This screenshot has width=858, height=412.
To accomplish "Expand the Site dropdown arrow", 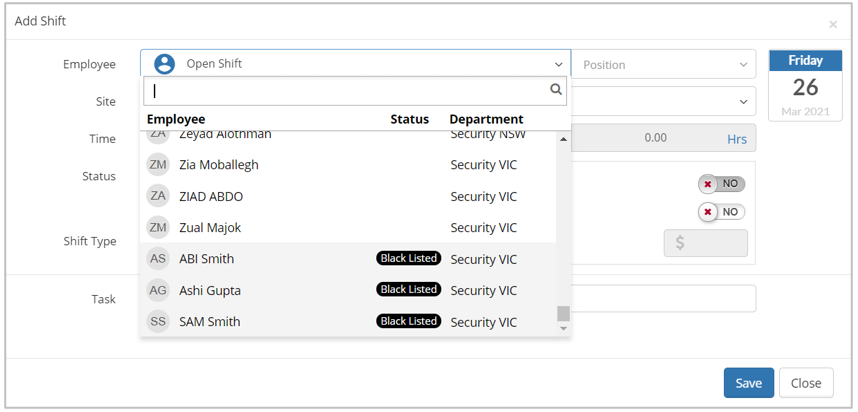I will click(743, 102).
